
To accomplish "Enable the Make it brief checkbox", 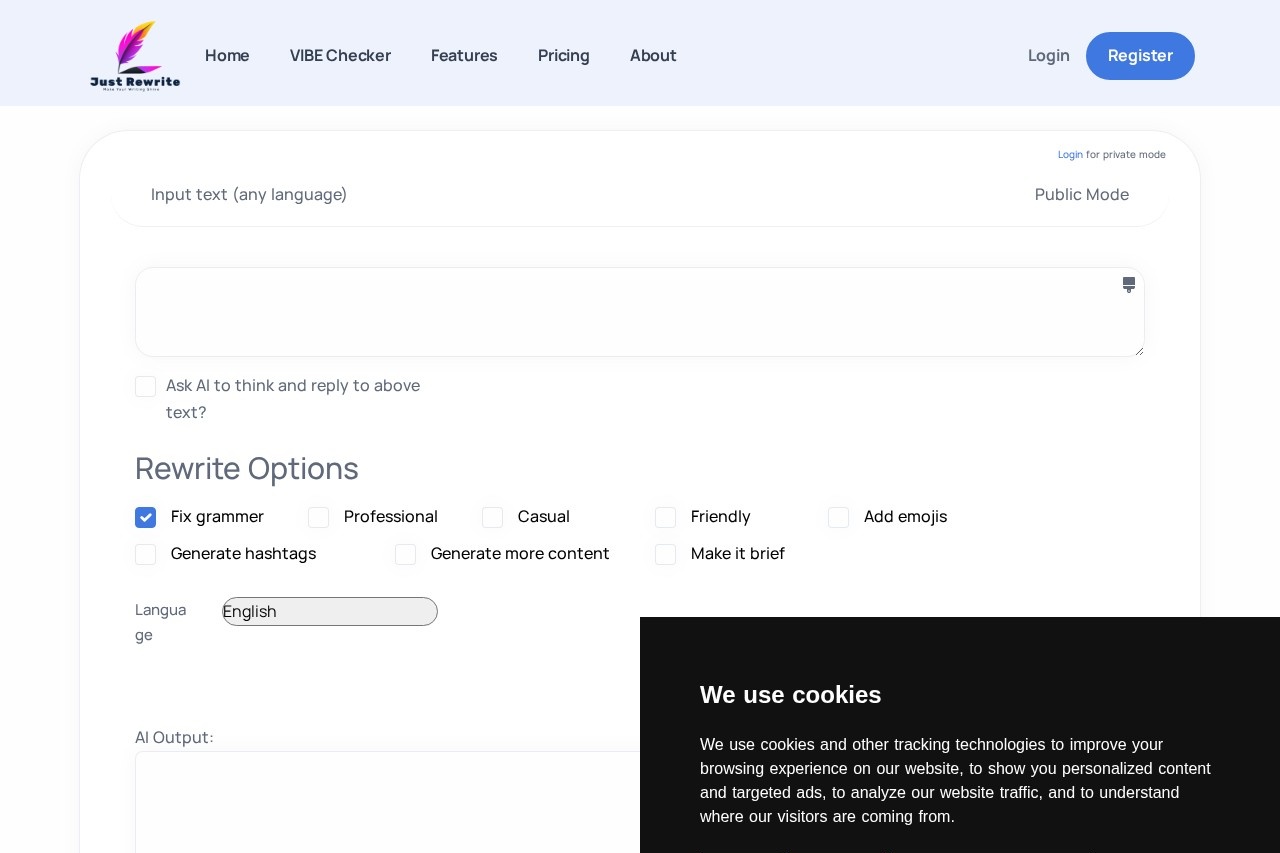I will point(666,555).
